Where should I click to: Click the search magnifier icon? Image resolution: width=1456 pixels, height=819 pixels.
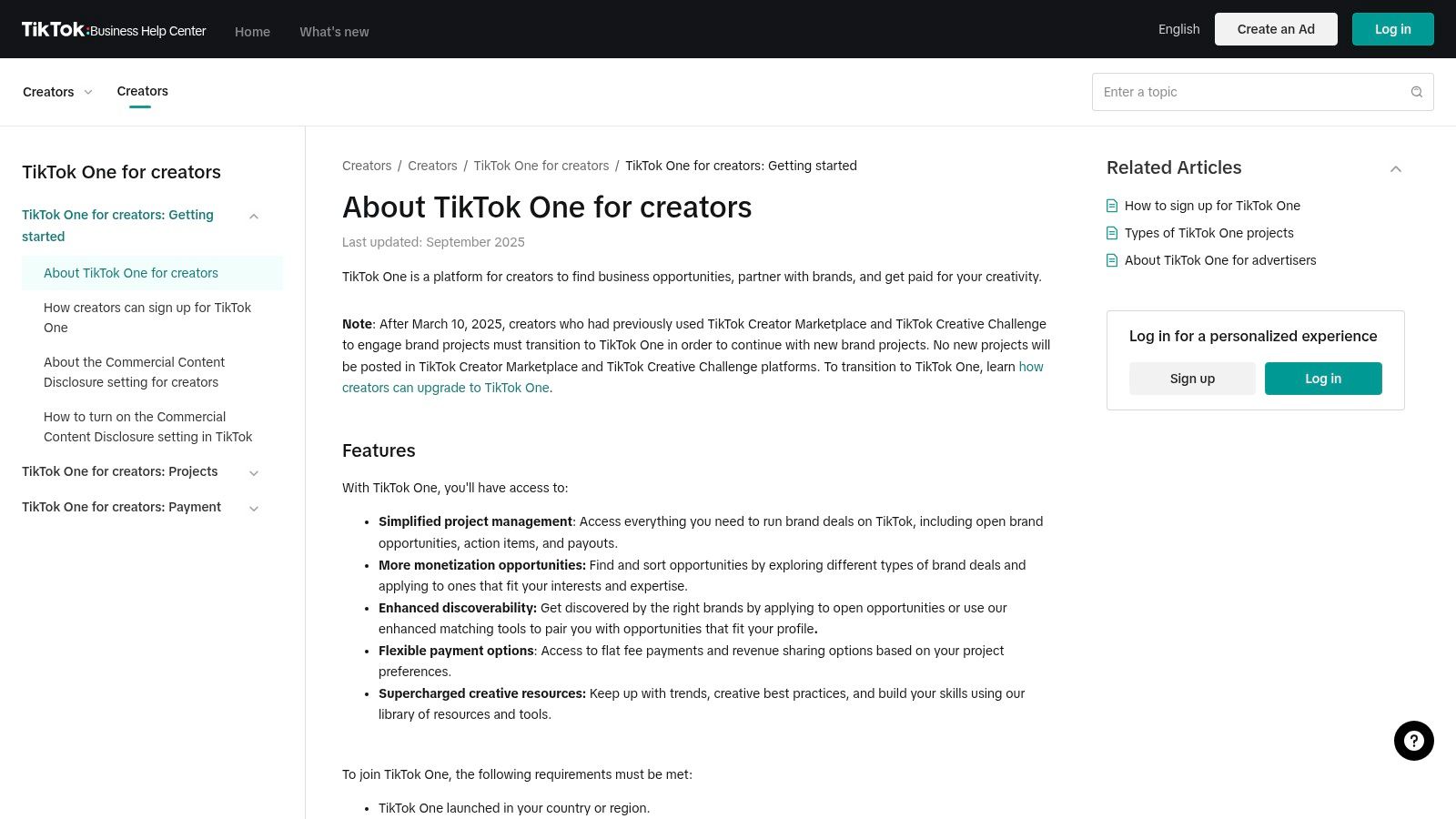1416,92
